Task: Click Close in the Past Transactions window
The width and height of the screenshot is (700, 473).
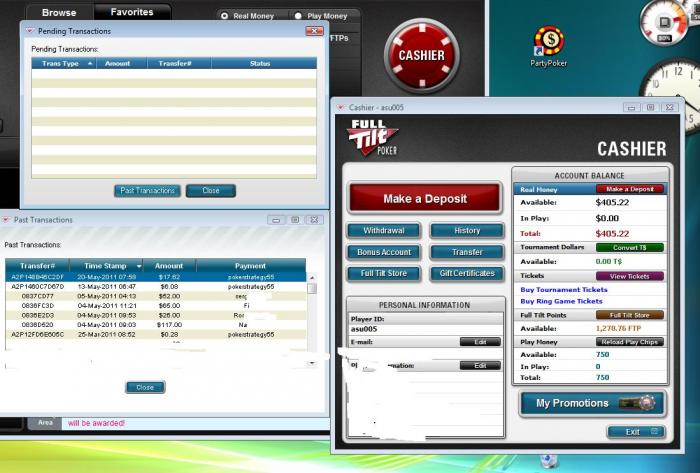Action: pos(145,387)
